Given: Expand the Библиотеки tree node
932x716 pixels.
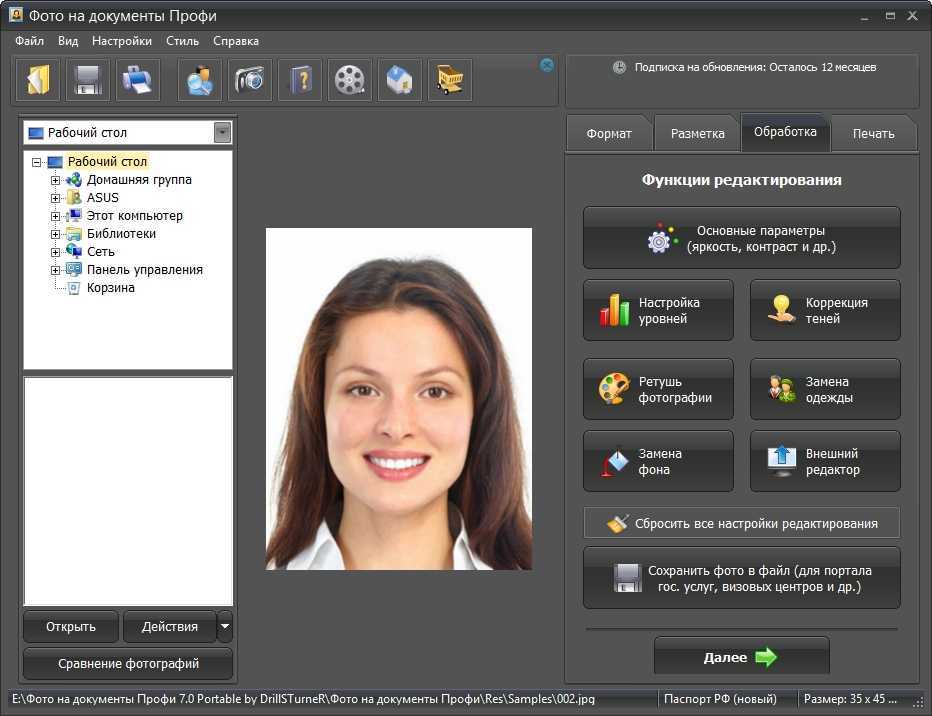Looking at the screenshot, I should [x=55, y=234].
